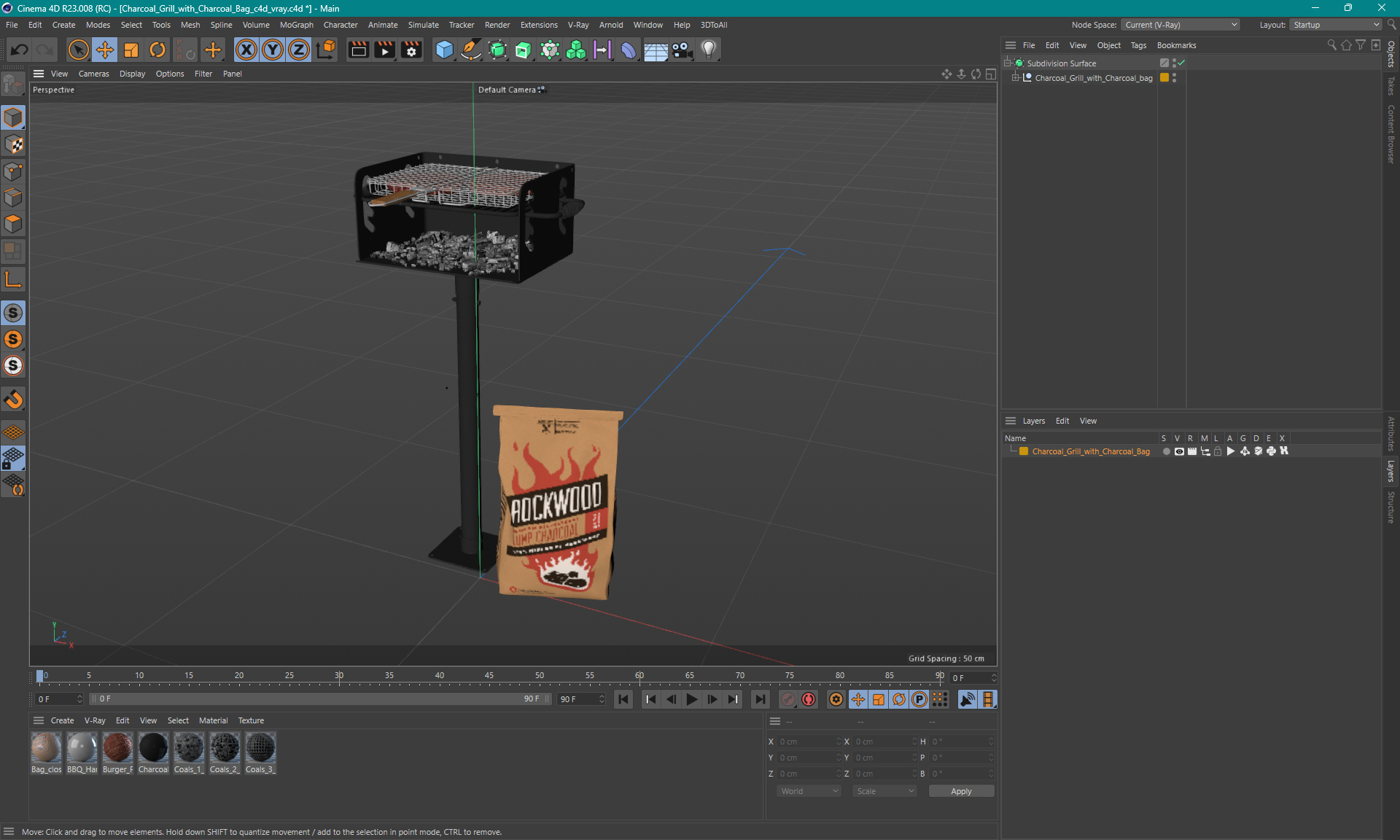
Task: Expand the Charcoal_Grill_with_Charcoal_Bag layer tree
Action: point(1015,77)
